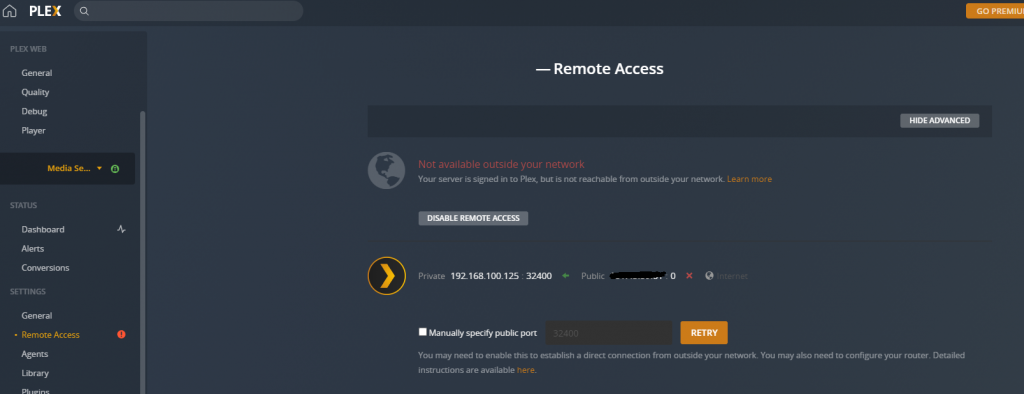
Task: Expand the Media Server dropdown arrow
Action: (99, 169)
